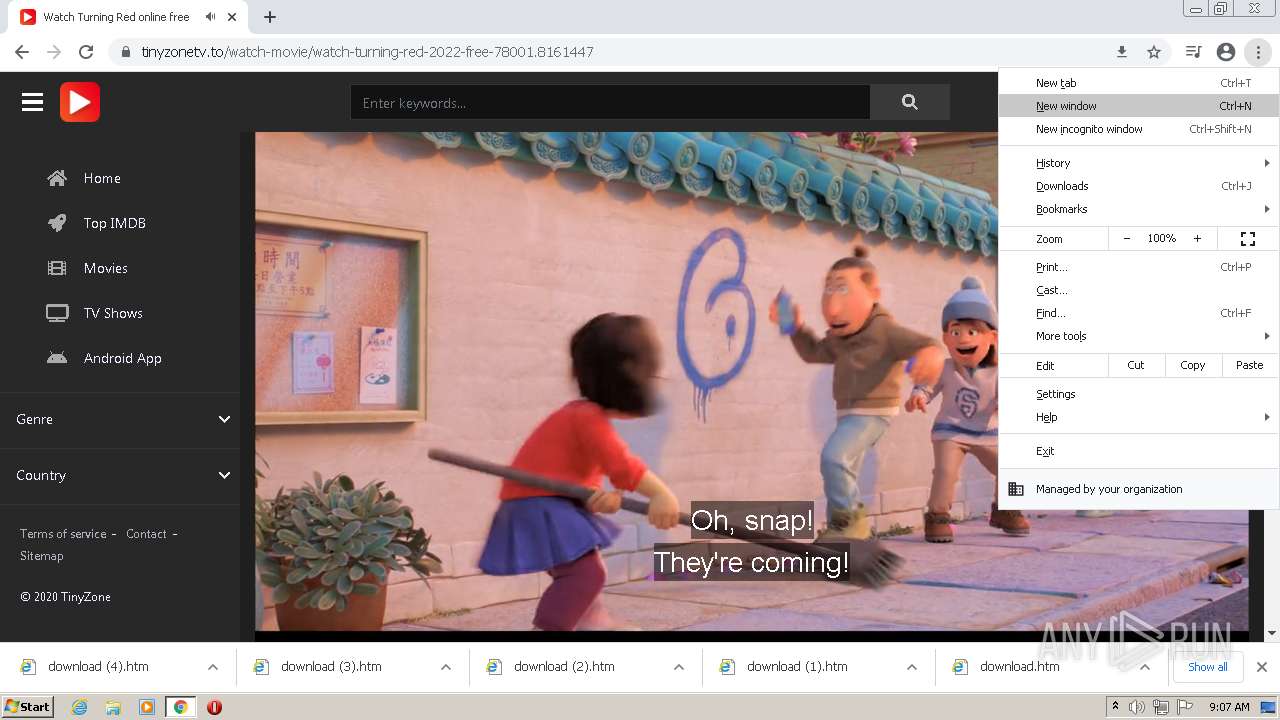
Task: Close the downloads bar
Action: (1262, 667)
